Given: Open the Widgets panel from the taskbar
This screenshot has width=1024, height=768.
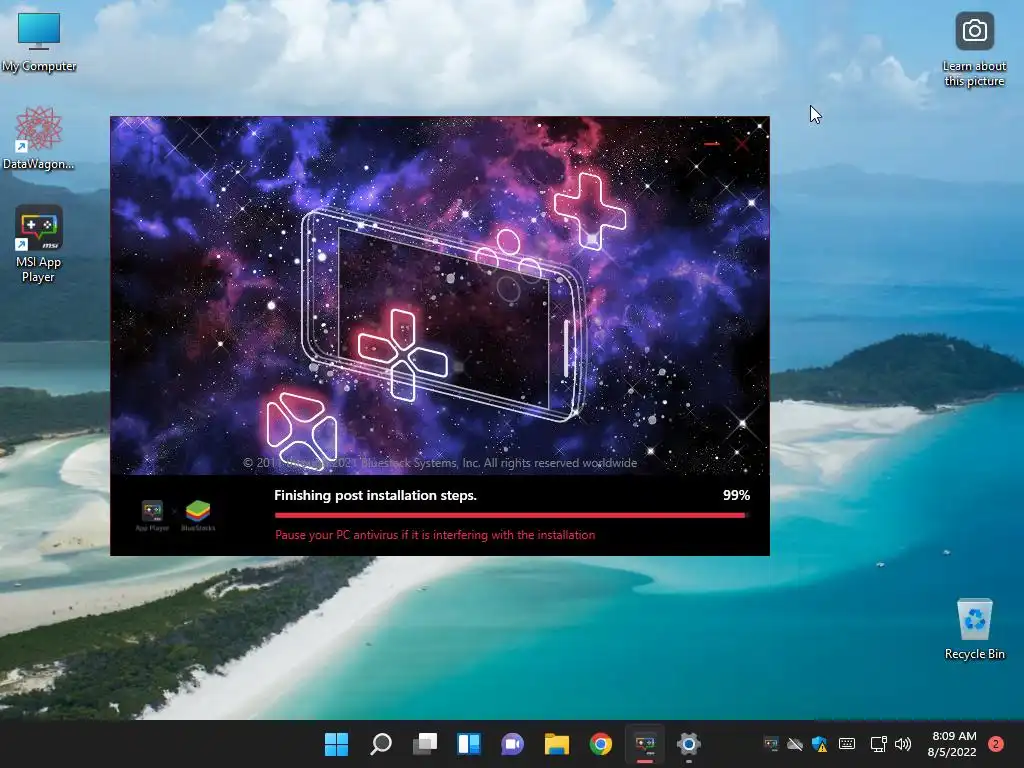Looking at the screenshot, I should pos(469,744).
